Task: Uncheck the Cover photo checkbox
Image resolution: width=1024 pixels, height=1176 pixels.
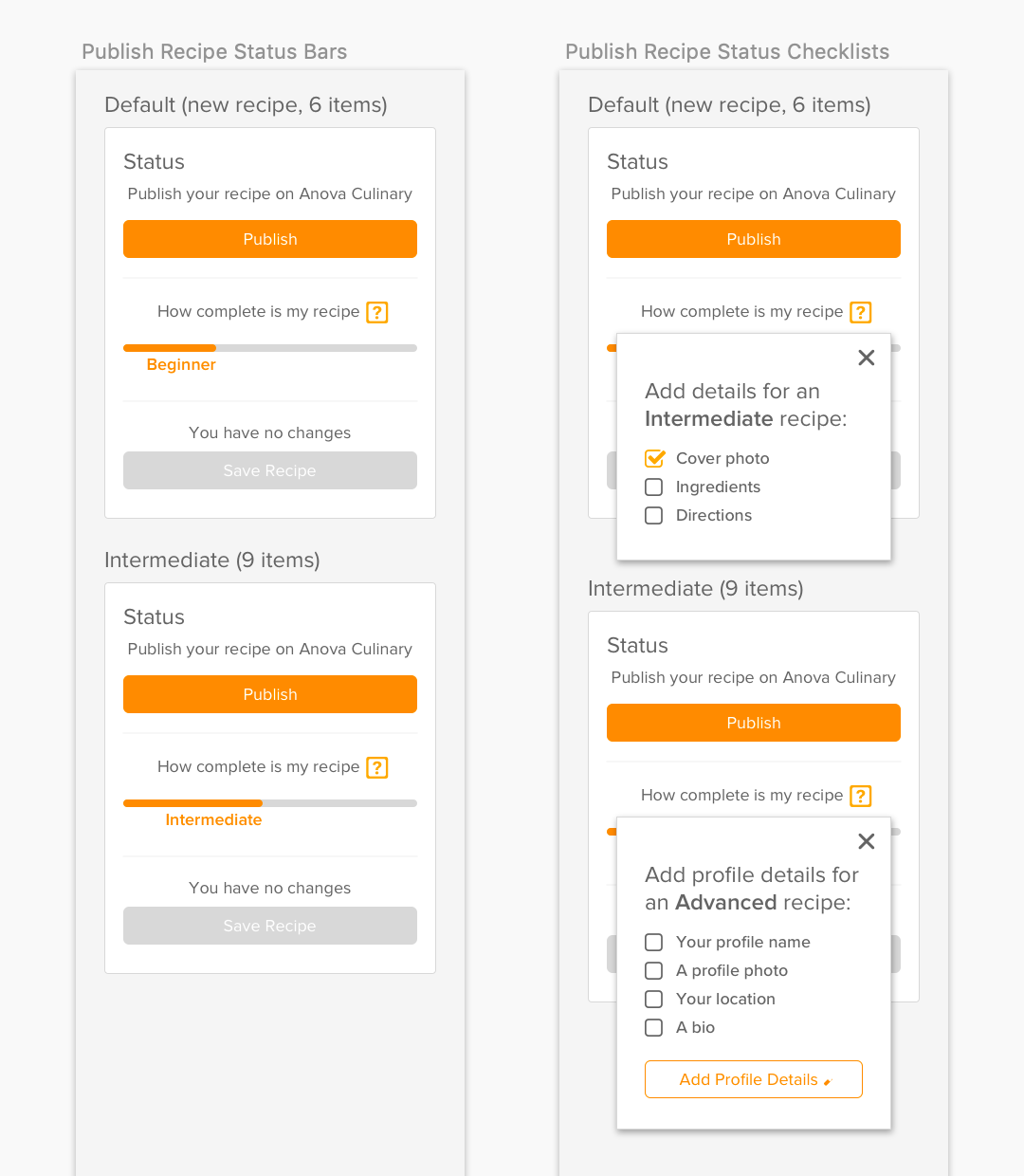Action: (x=654, y=458)
